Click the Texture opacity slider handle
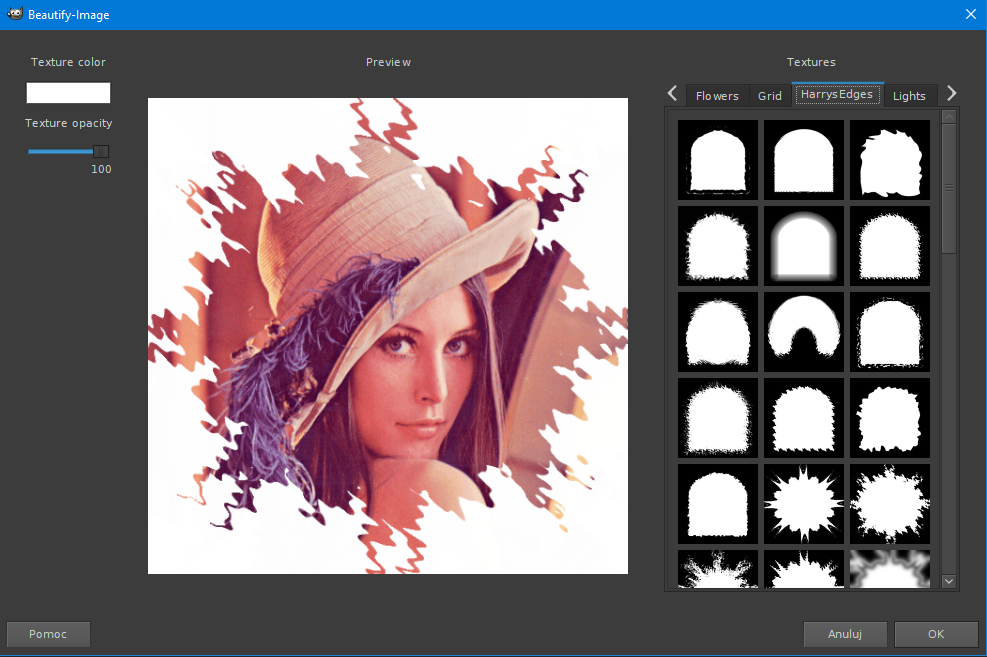 pyautogui.click(x=101, y=151)
